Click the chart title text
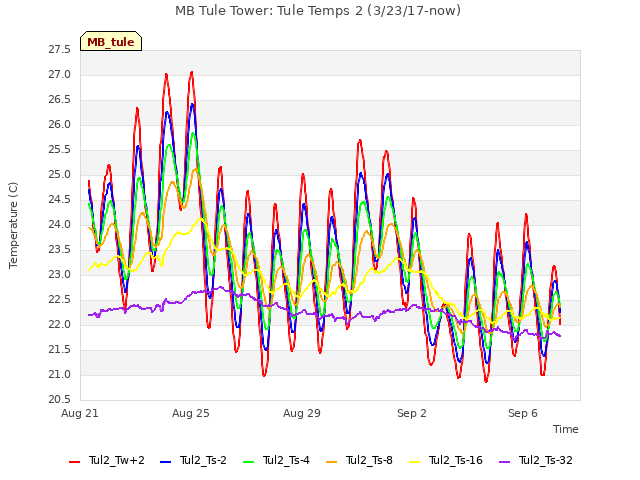Viewport: 640px width, 480px height. click(x=318, y=11)
